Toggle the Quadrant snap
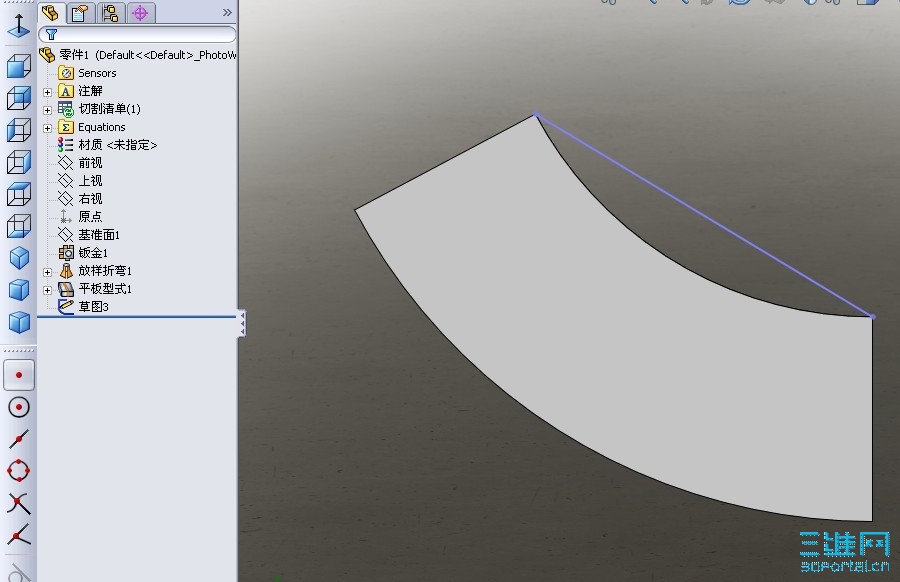The width and height of the screenshot is (900, 582). [x=18, y=471]
